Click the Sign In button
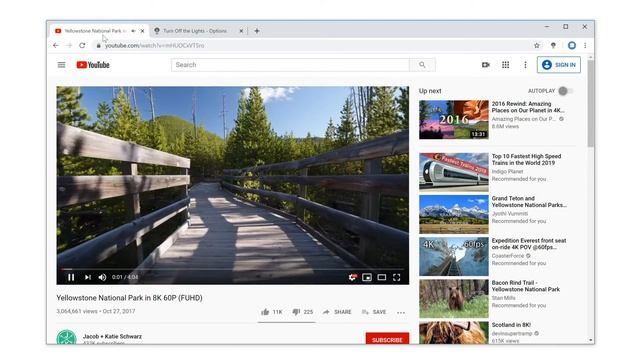Viewport: 640px width, 360px height. tap(559, 65)
